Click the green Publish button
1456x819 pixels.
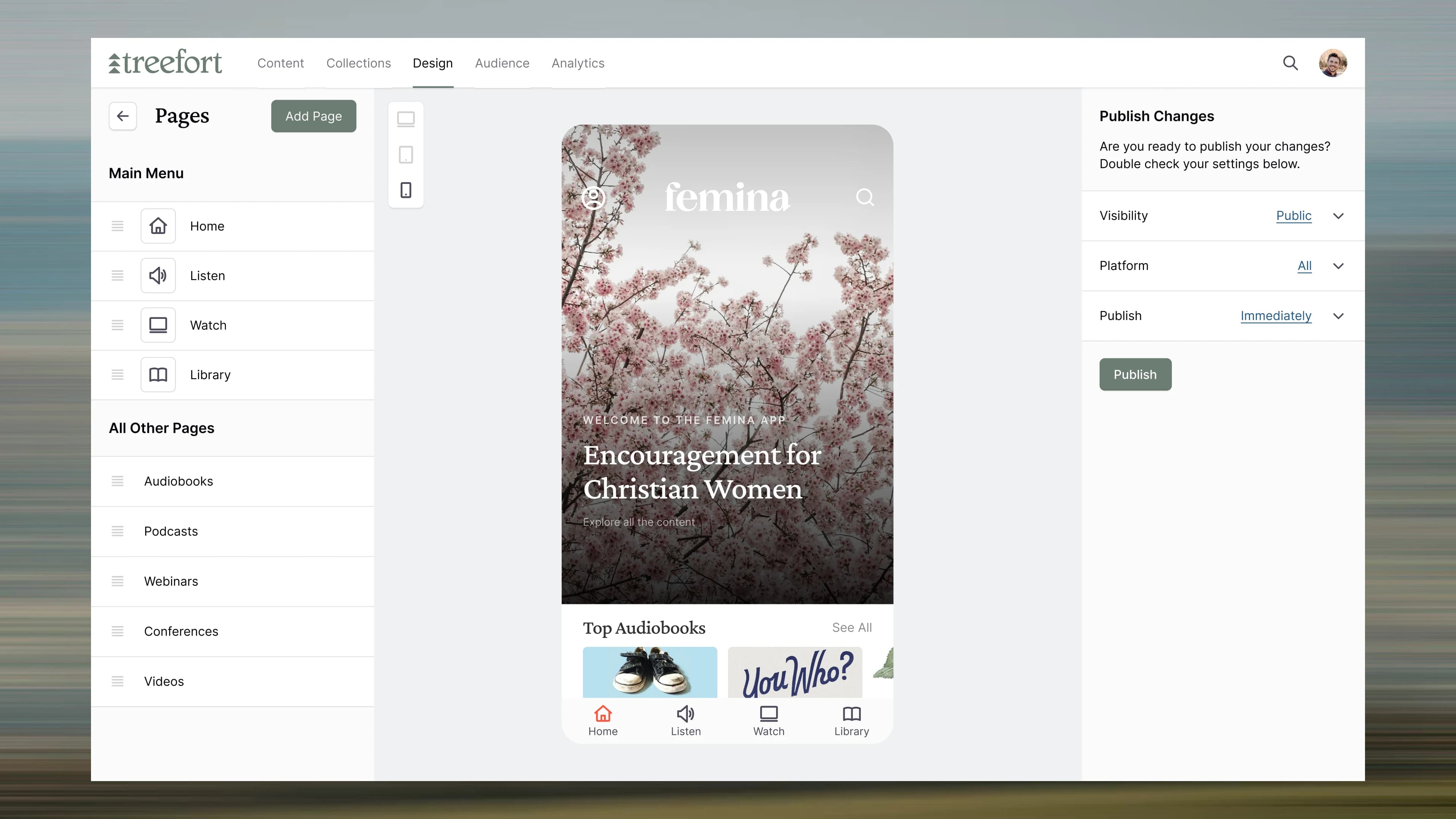click(x=1135, y=374)
